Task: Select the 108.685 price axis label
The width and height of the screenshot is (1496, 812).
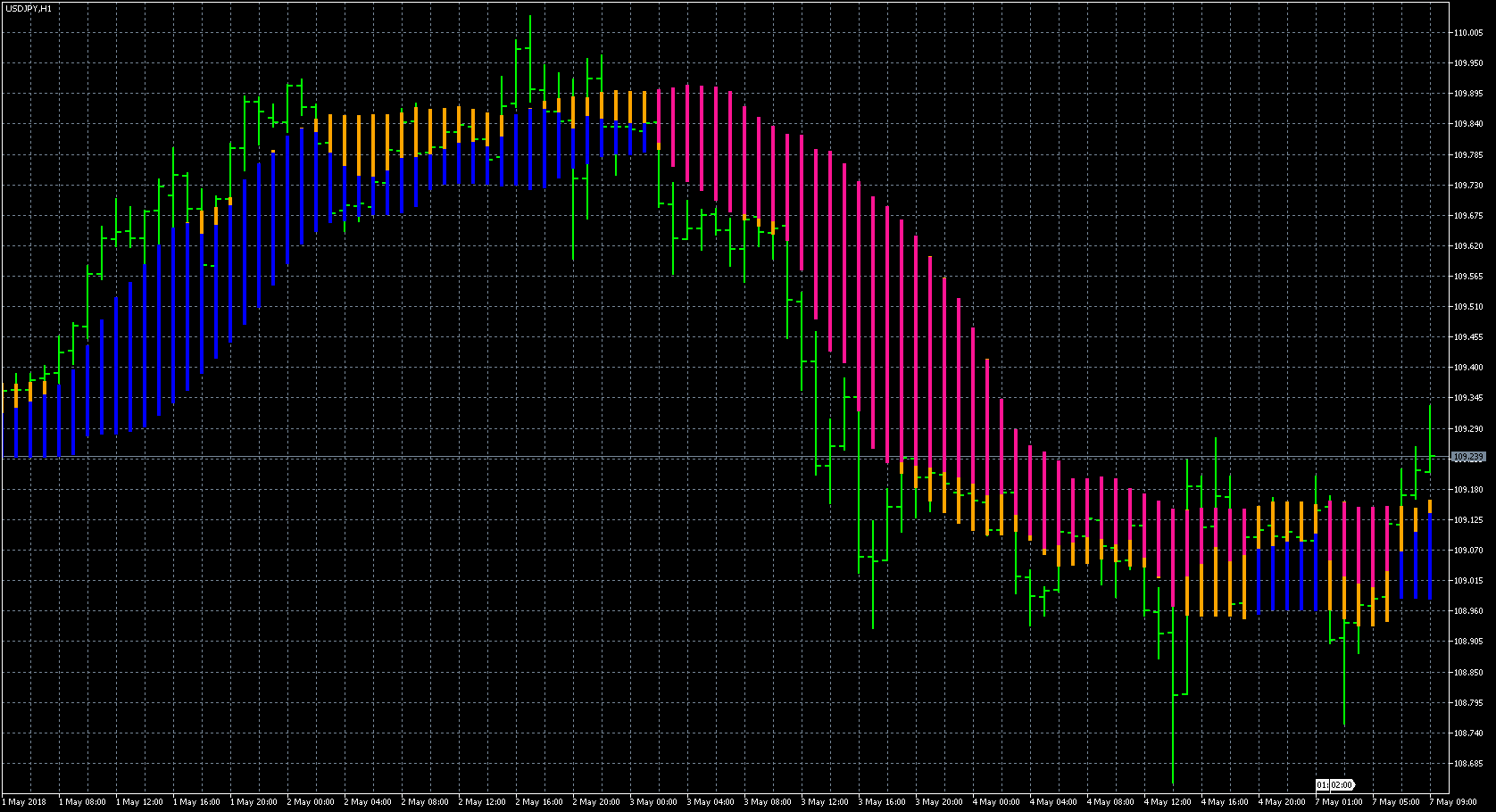Action: point(1467,764)
